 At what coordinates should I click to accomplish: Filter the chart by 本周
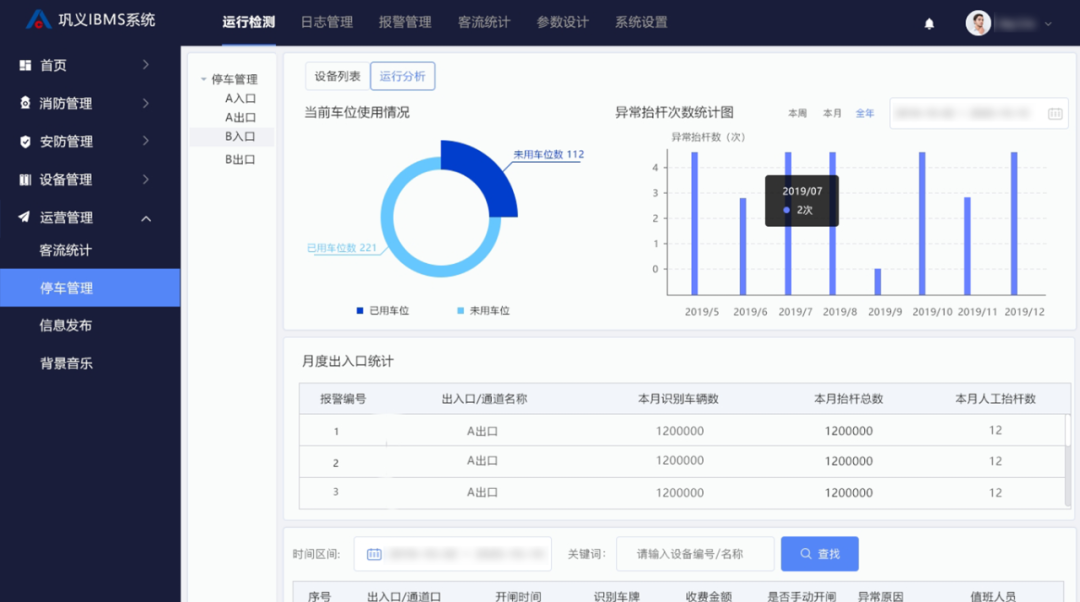point(798,113)
